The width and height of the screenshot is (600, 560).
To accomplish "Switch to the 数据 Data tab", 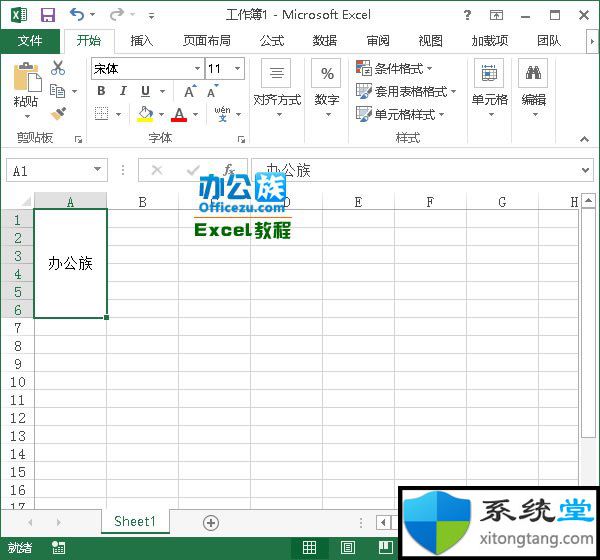I will click(x=325, y=41).
